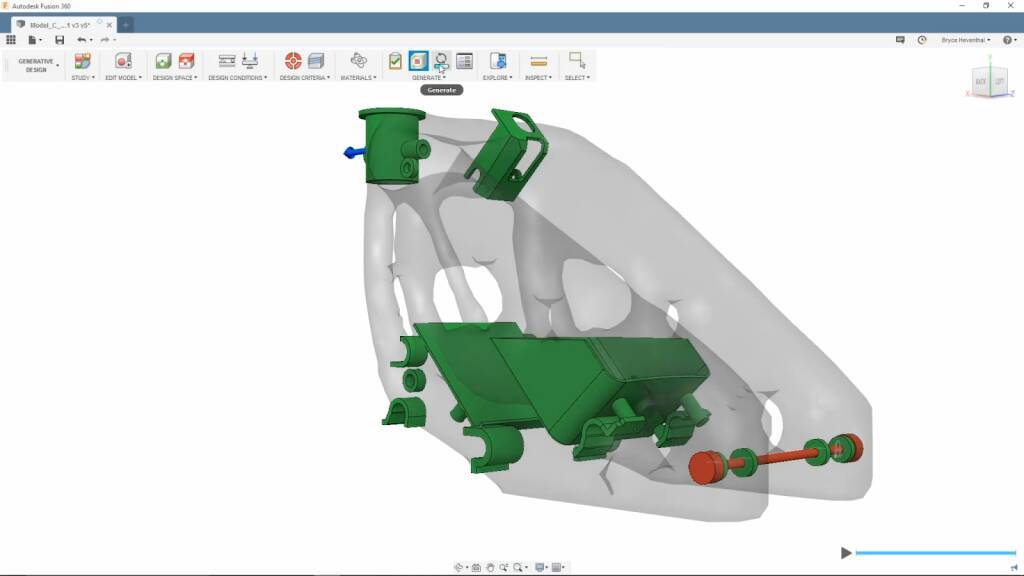Viewport: 1024px width, 576px height.
Task: Click the Structural Loads icon
Action: (x=250, y=61)
